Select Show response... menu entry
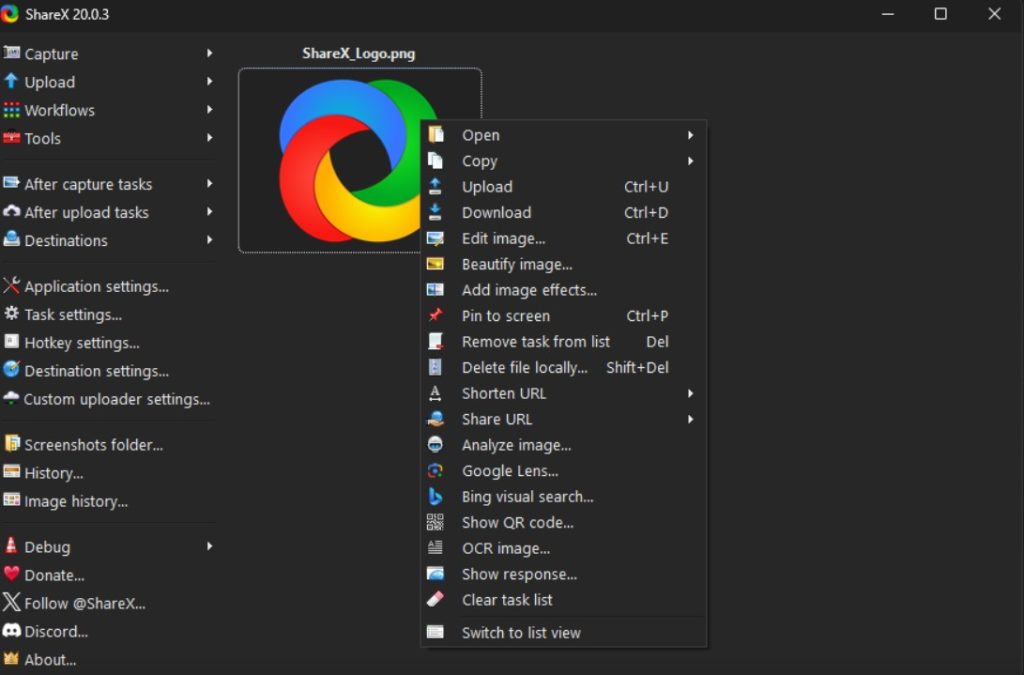This screenshot has height=675, width=1024. click(564, 574)
